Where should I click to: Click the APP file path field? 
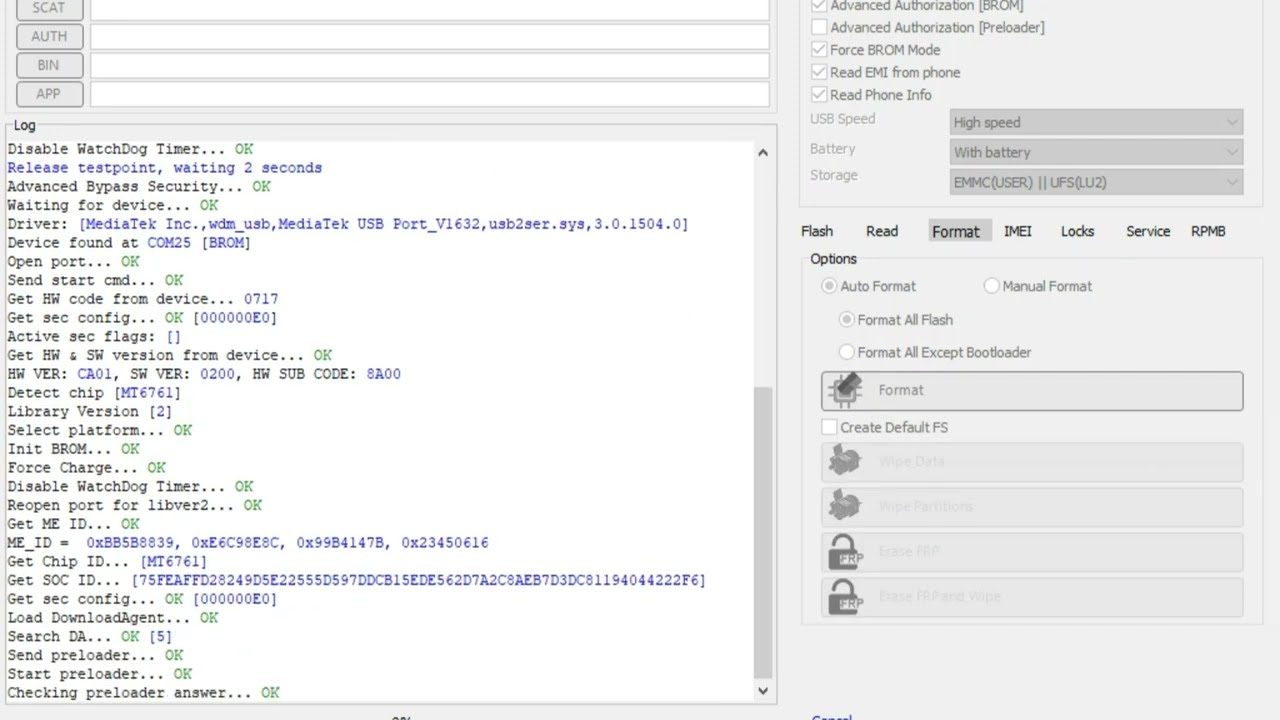click(x=430, y=94)
